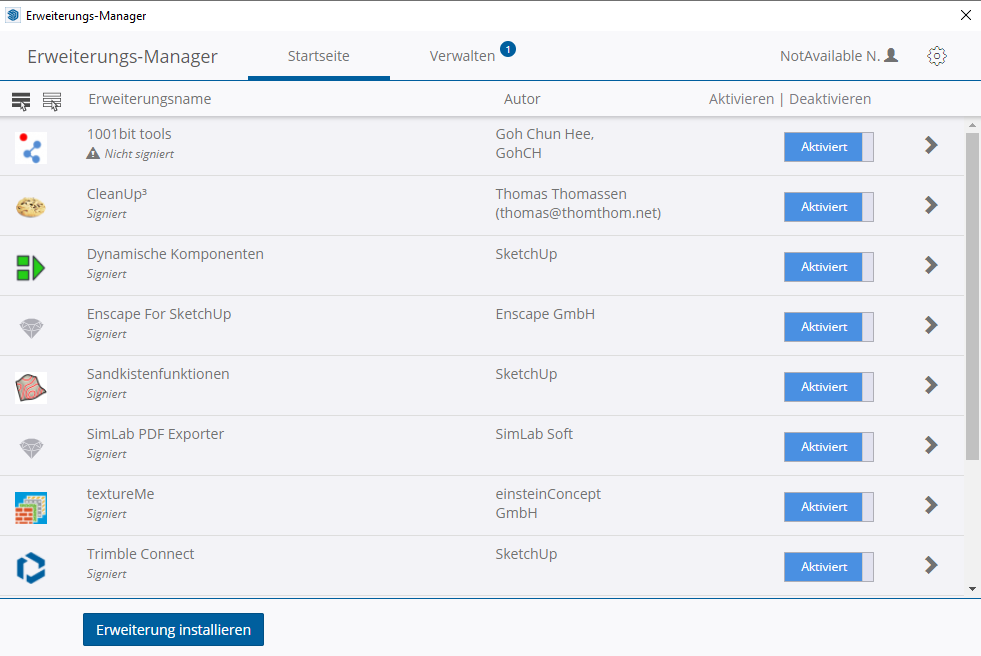Click the deselect all extensions icon
This screenshot has height=656, width=981.
pos(52,100)
